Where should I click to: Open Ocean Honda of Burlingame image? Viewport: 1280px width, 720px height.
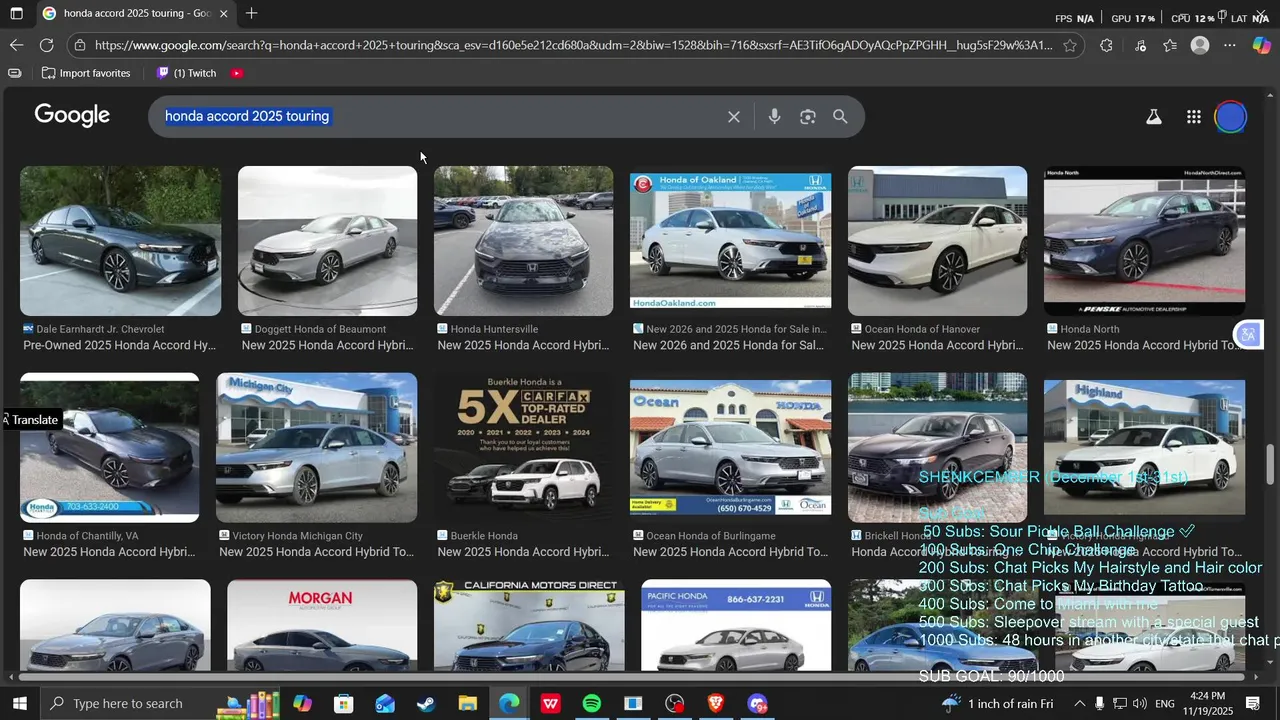tap(730, 448)
